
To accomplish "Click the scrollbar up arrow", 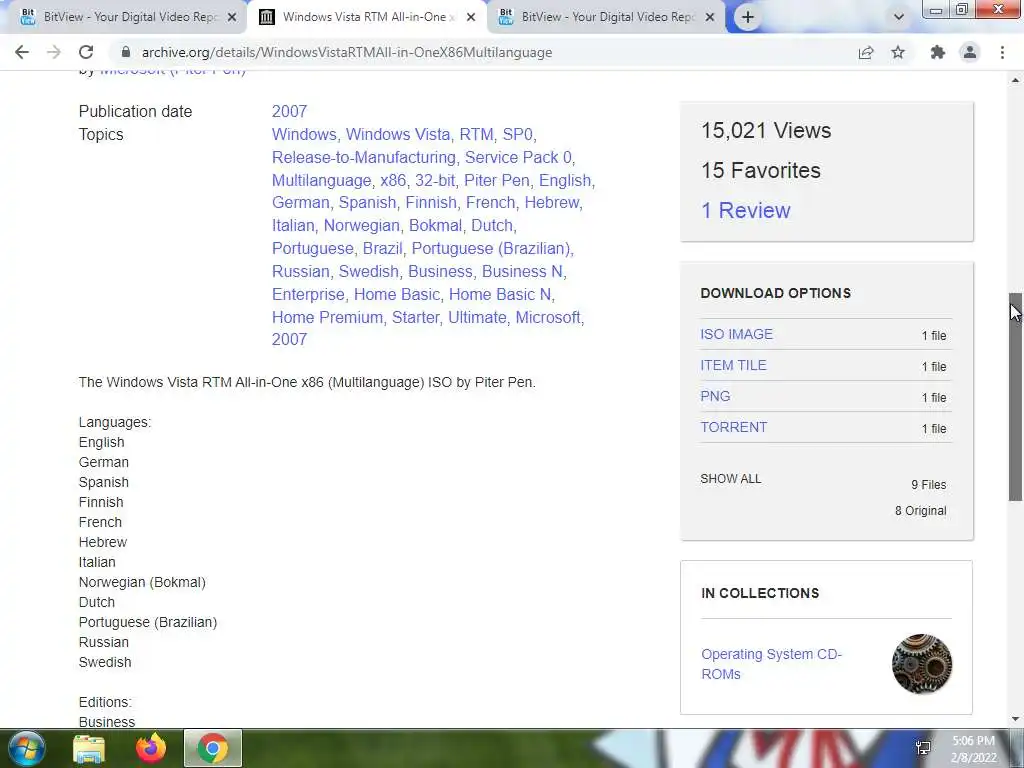I will 1015,80.
